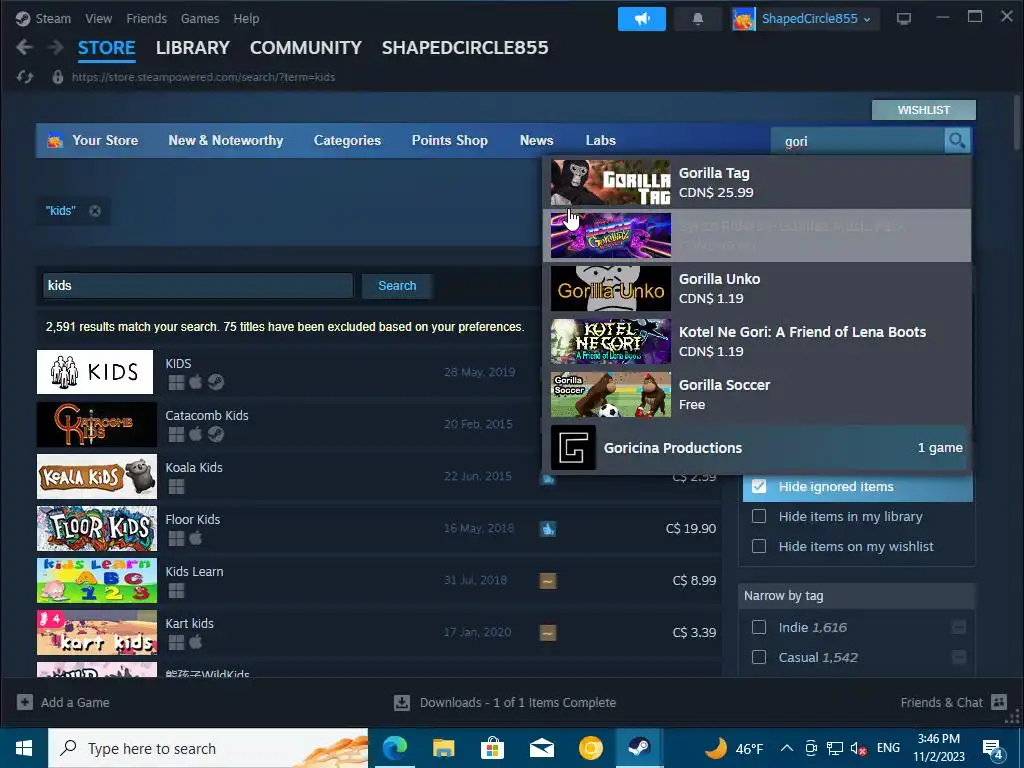Click the store search box containing gori
Screen dimensions: 1024x768
click(857, 141)
